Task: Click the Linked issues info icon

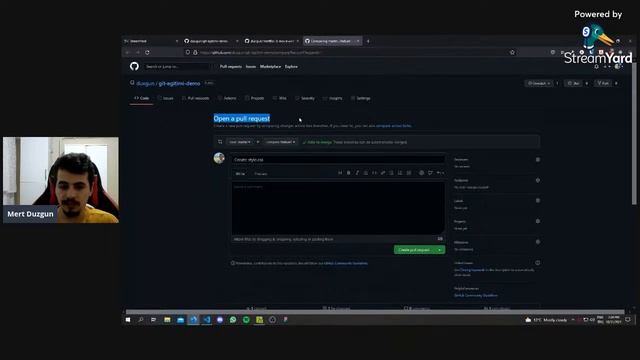Action: (538, 263)
